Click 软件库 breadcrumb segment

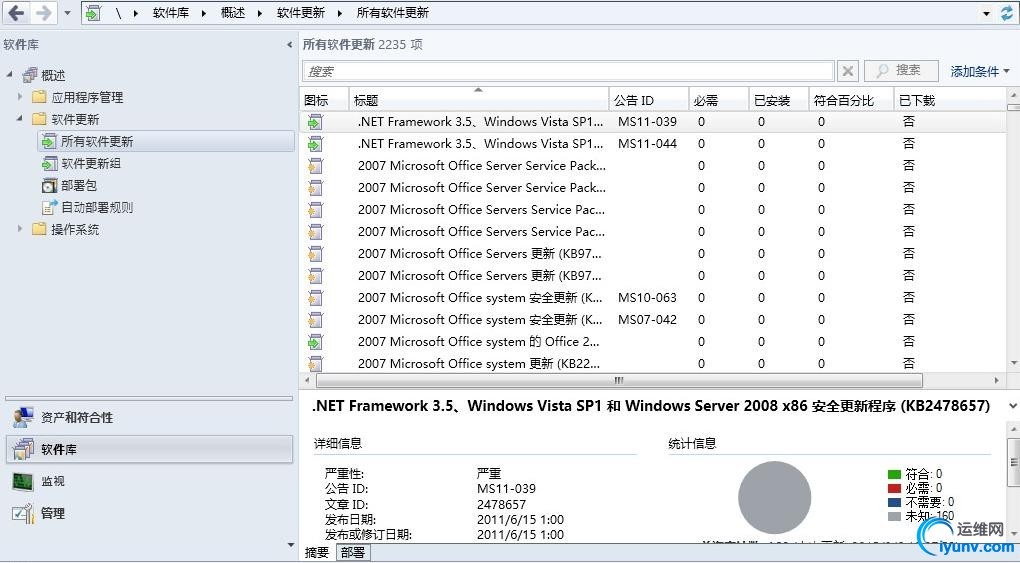point(170,12)
